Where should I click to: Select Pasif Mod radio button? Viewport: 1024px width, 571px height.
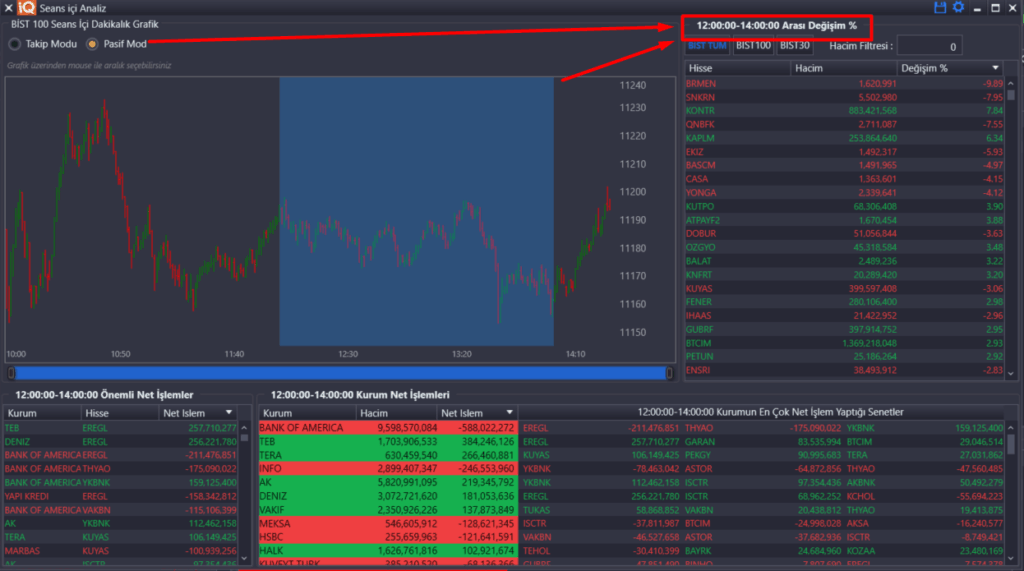[92, 44]
